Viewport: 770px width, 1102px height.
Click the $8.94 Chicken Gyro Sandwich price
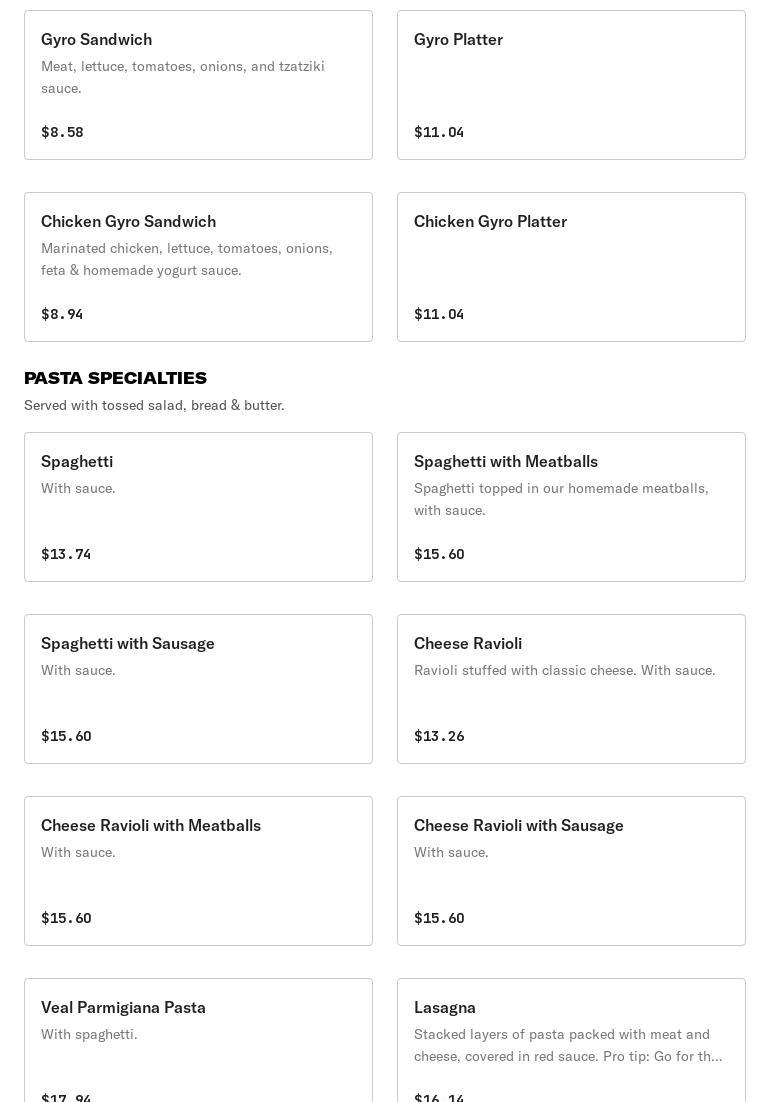pos(62,314)
